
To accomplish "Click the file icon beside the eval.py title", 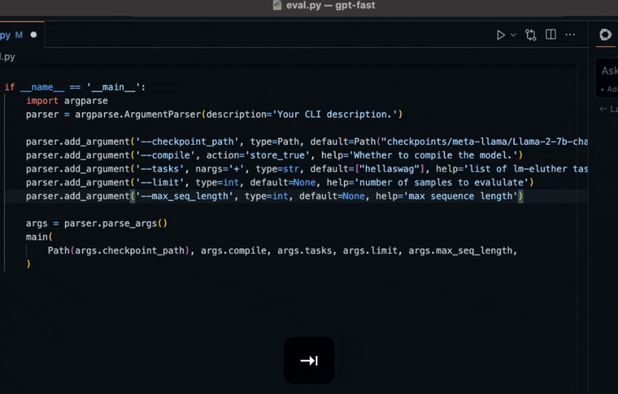I will [x=277, y=5].
